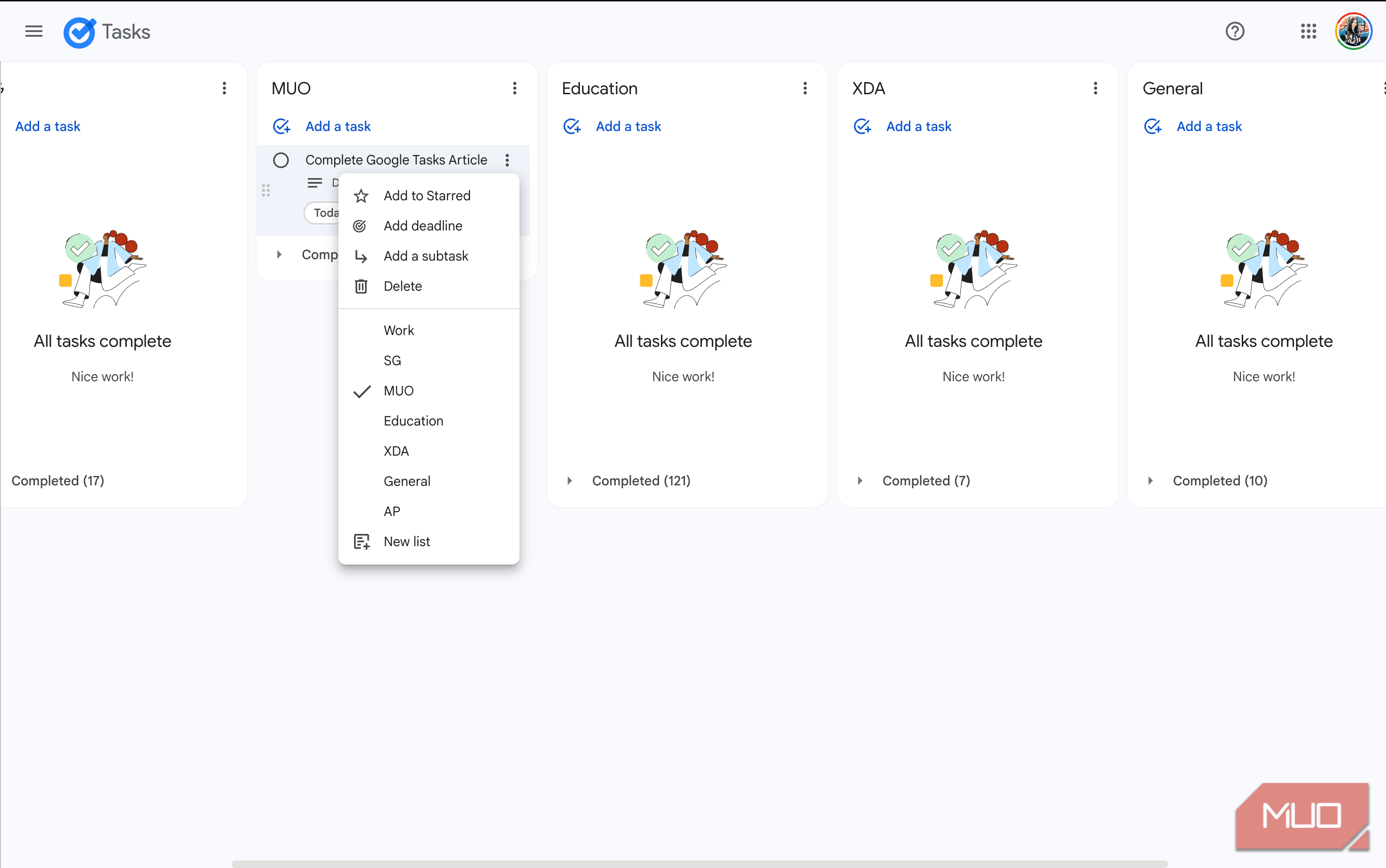Click the deadline target icon
Screen dimensions: 1386x868
360,226
